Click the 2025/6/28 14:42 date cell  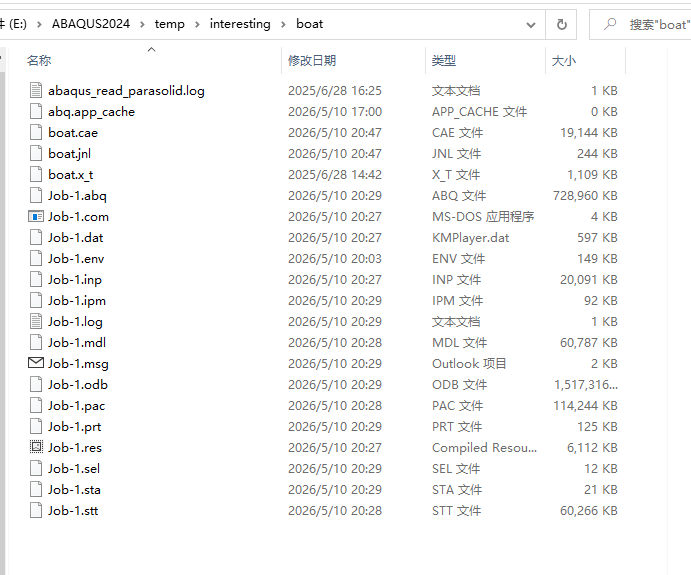point(335,174)
